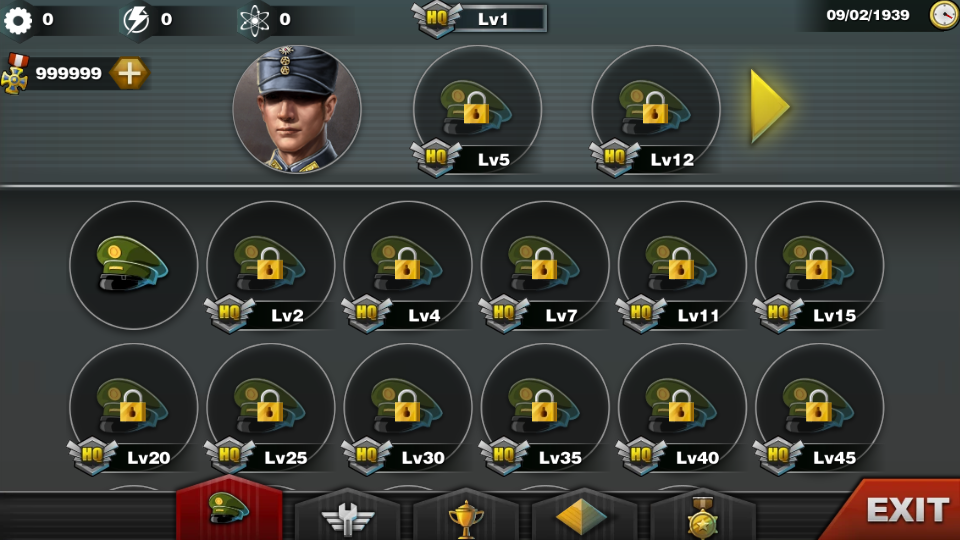
Task: Select the general portrait in blue cap
Action: pos(297,109)
